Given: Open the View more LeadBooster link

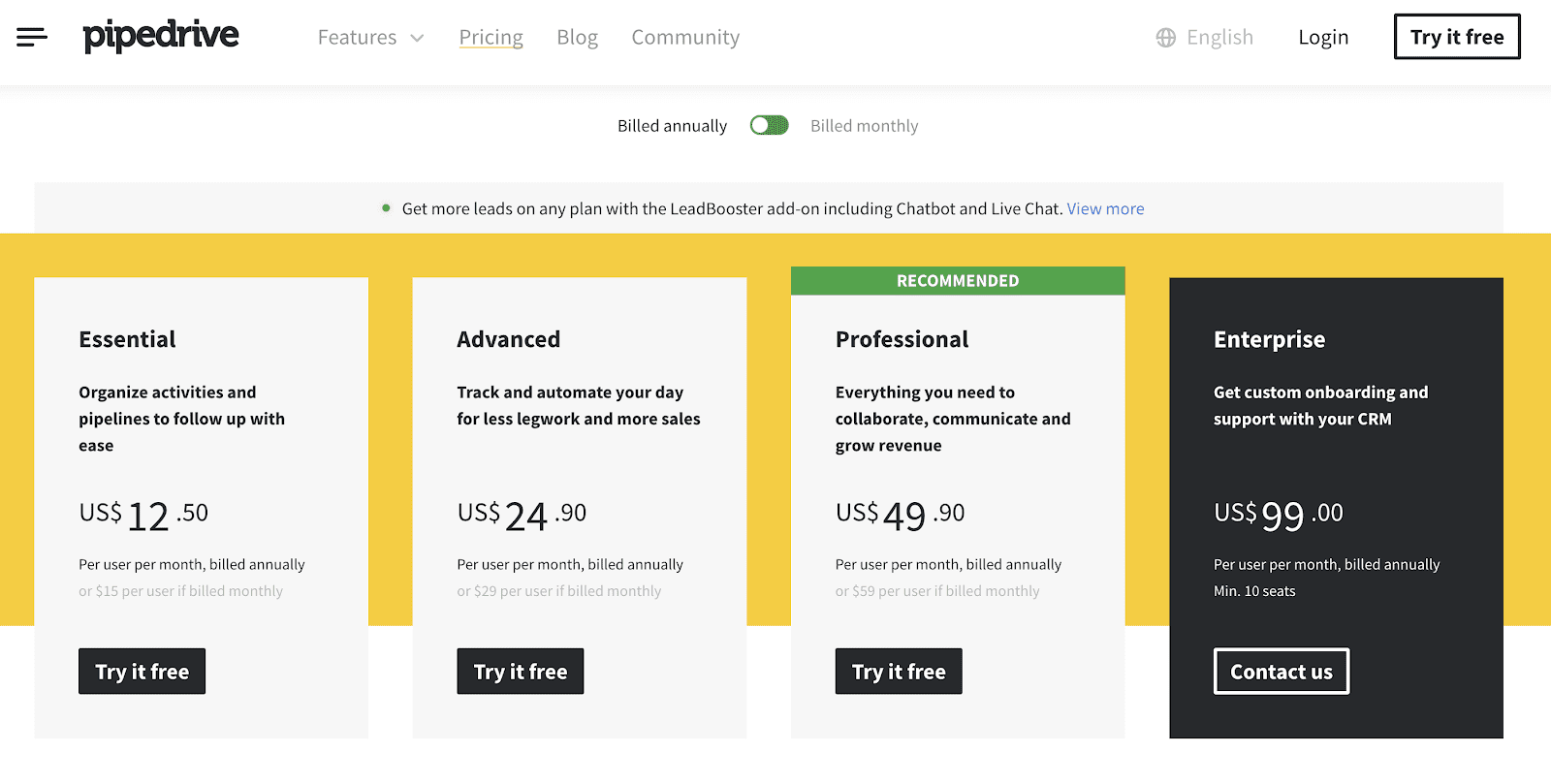Looking at the screenshot, I should (x=1105, y=208).
